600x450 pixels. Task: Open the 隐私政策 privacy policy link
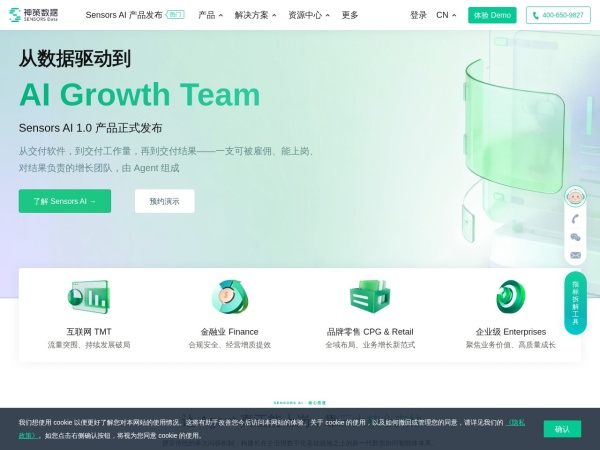point(515,422)
